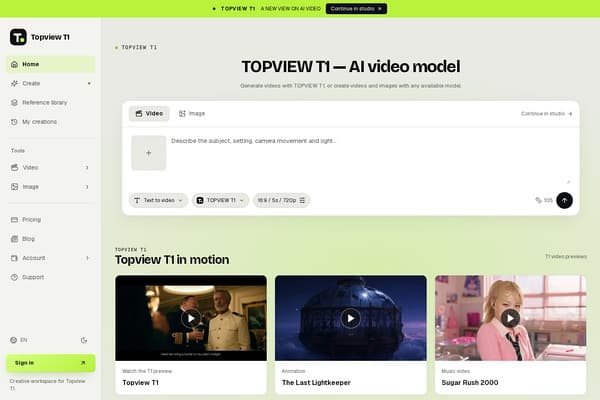Open T1 video previews link

tap(566, 256)
